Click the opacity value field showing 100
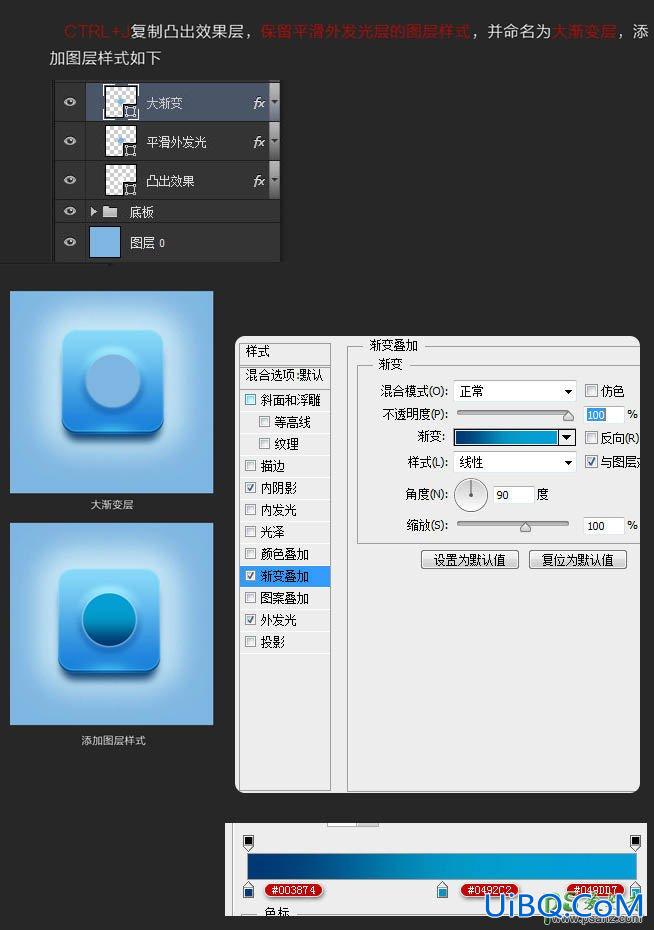 click(x=604, y=415)
